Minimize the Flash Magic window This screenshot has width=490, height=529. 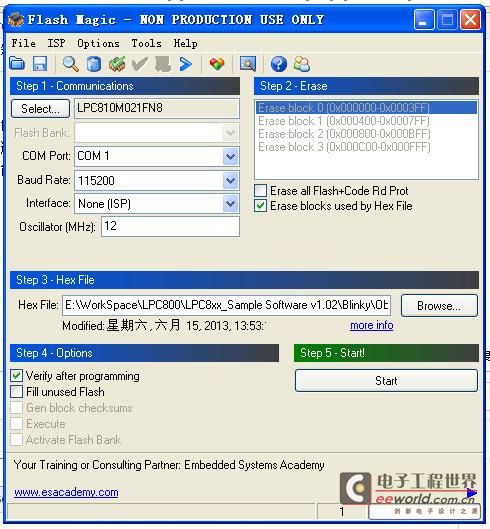pyautogui.click(x=424, y=19)
